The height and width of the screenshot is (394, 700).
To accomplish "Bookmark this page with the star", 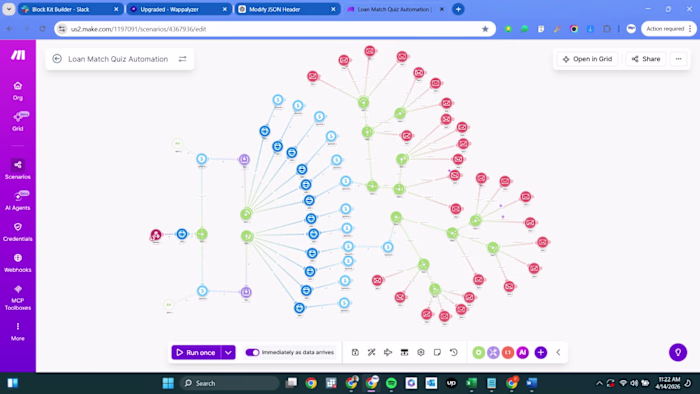I will (x=485, y=29).
